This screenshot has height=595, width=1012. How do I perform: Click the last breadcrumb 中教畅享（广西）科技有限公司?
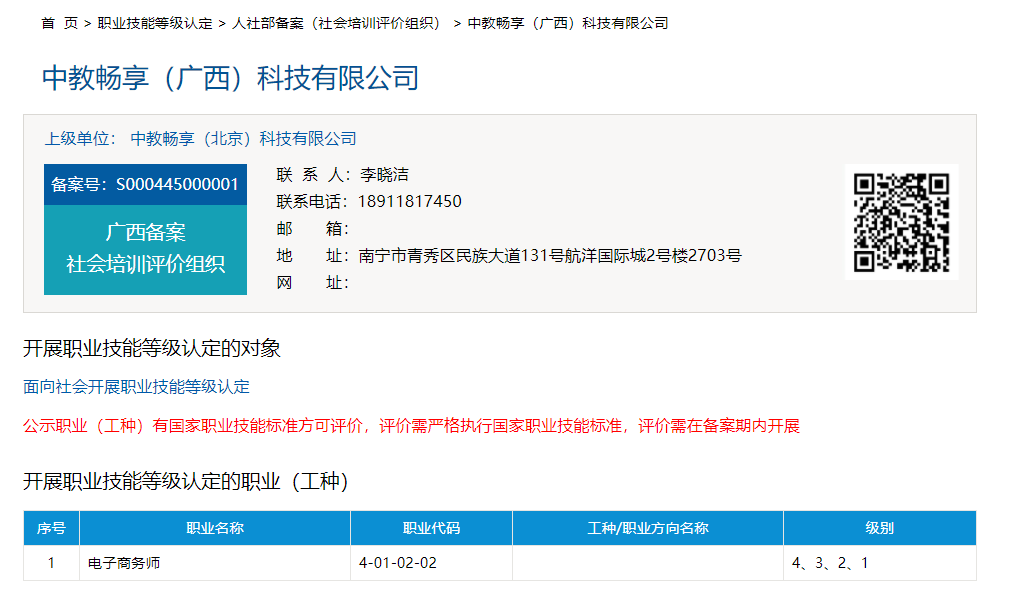tap(568, 23)
